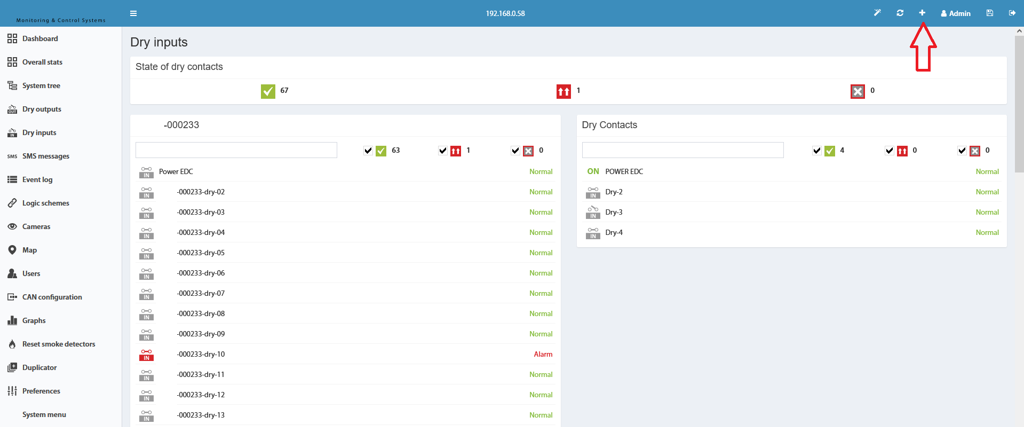Open the Admin user menu

click(x=955, y=13)
